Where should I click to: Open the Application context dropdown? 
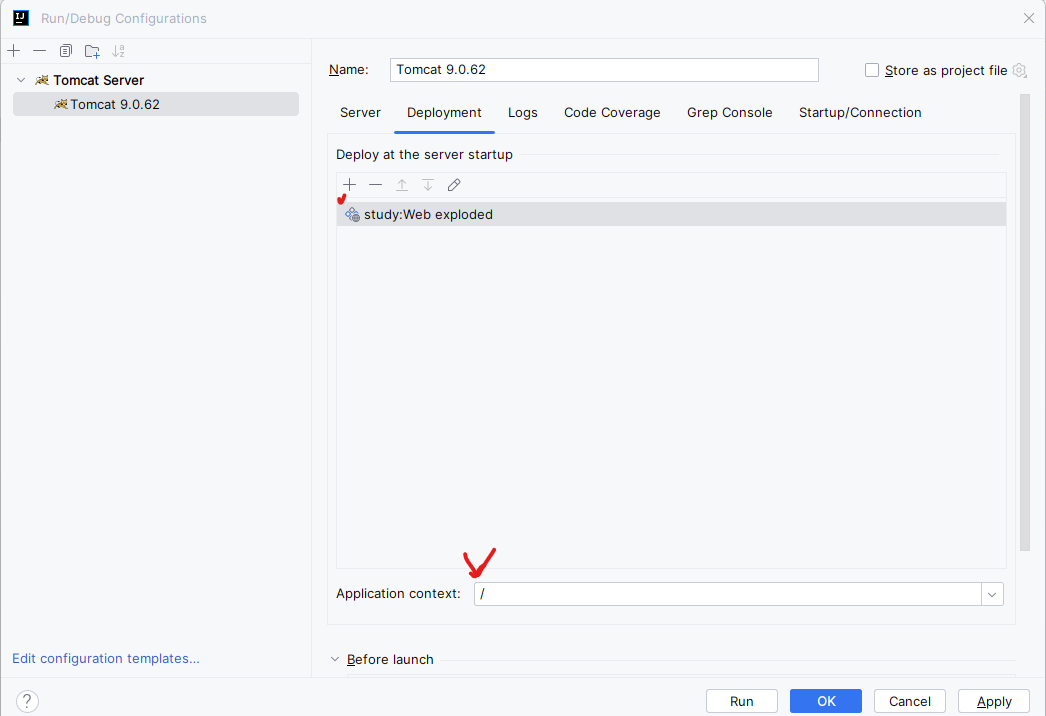(992, 594)
